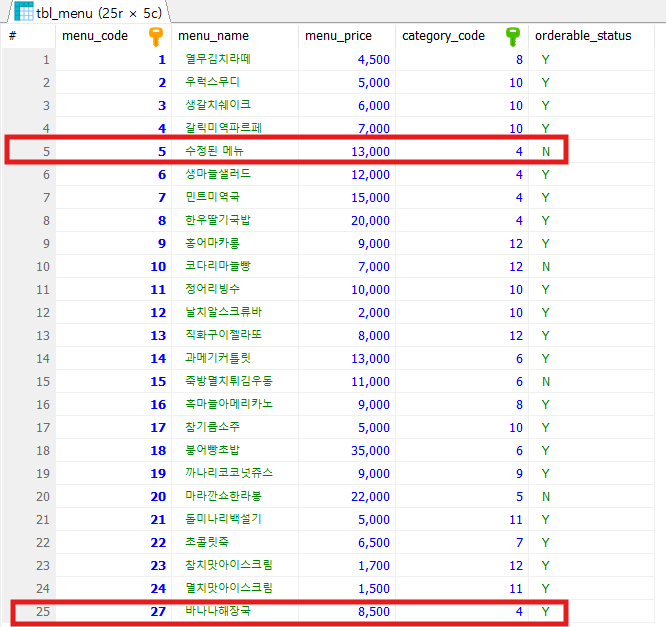This screenshot has height=627, width=666.
Task: Click orderable_status N for 수정된 메뉴
Action: [546, 151]
